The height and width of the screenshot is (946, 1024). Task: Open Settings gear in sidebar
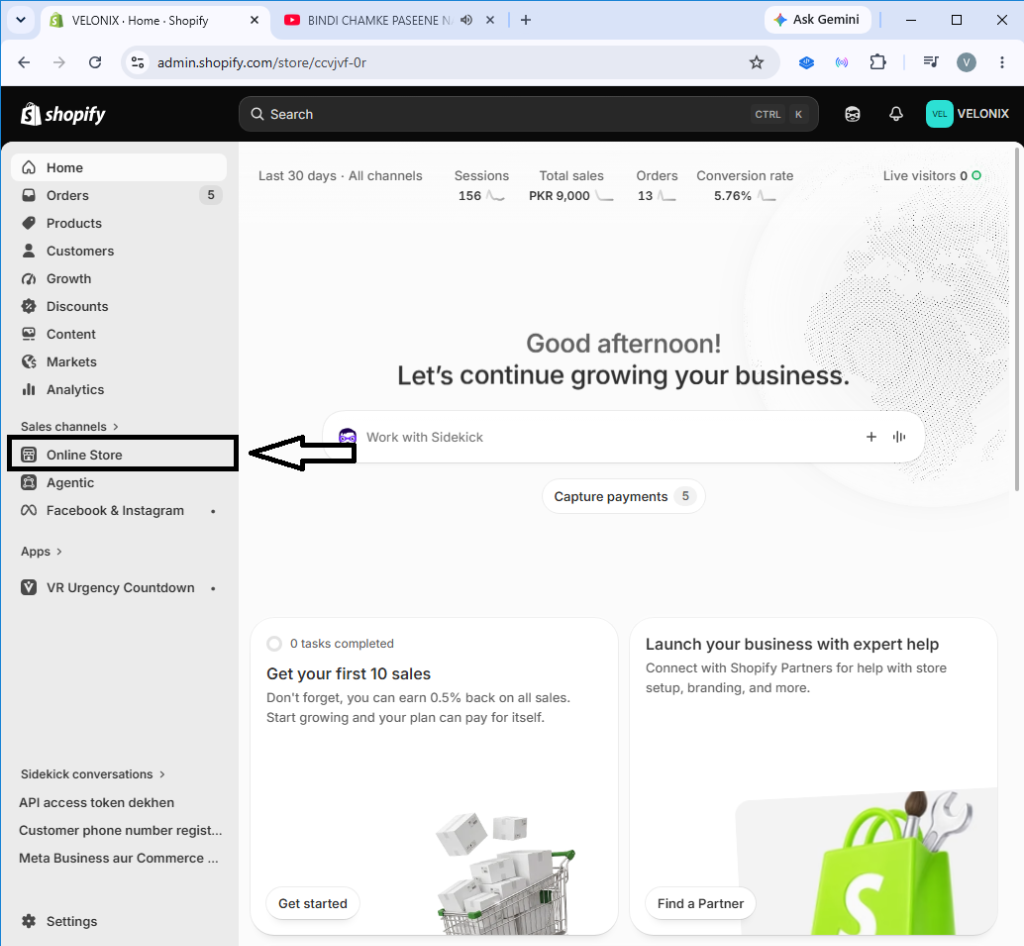click(x=29, y=921)
